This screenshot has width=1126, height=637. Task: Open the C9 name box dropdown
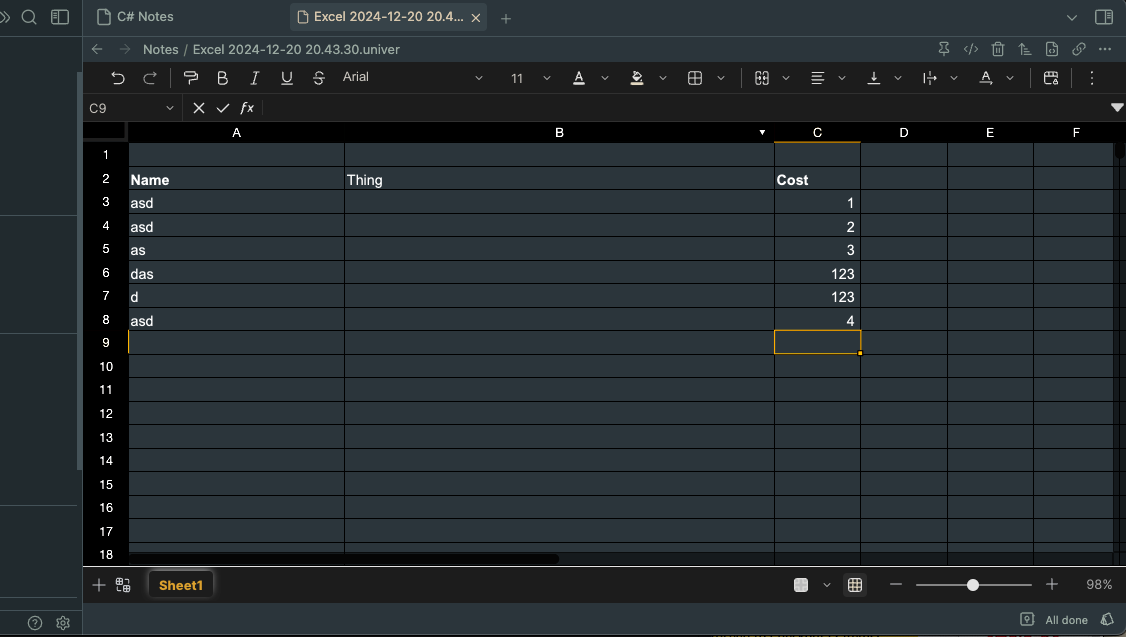169,108
